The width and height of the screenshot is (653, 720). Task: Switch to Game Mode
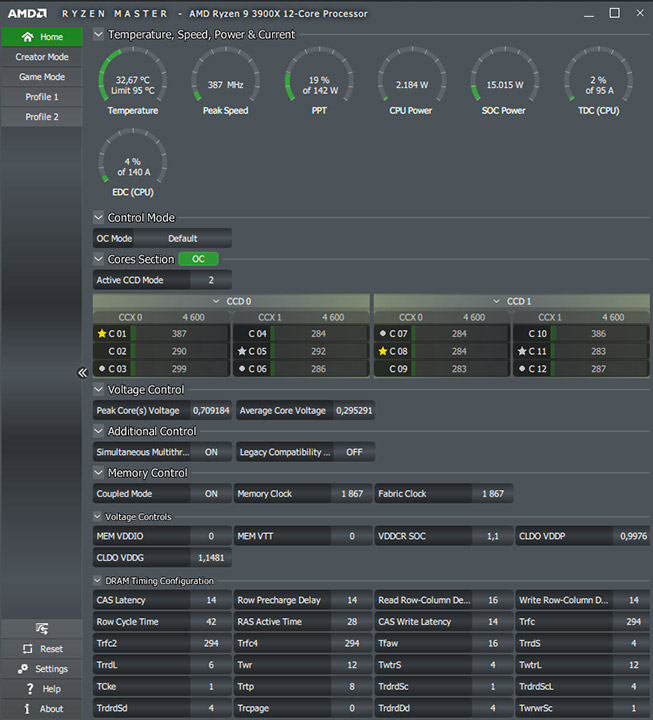(x=42, y=77)
